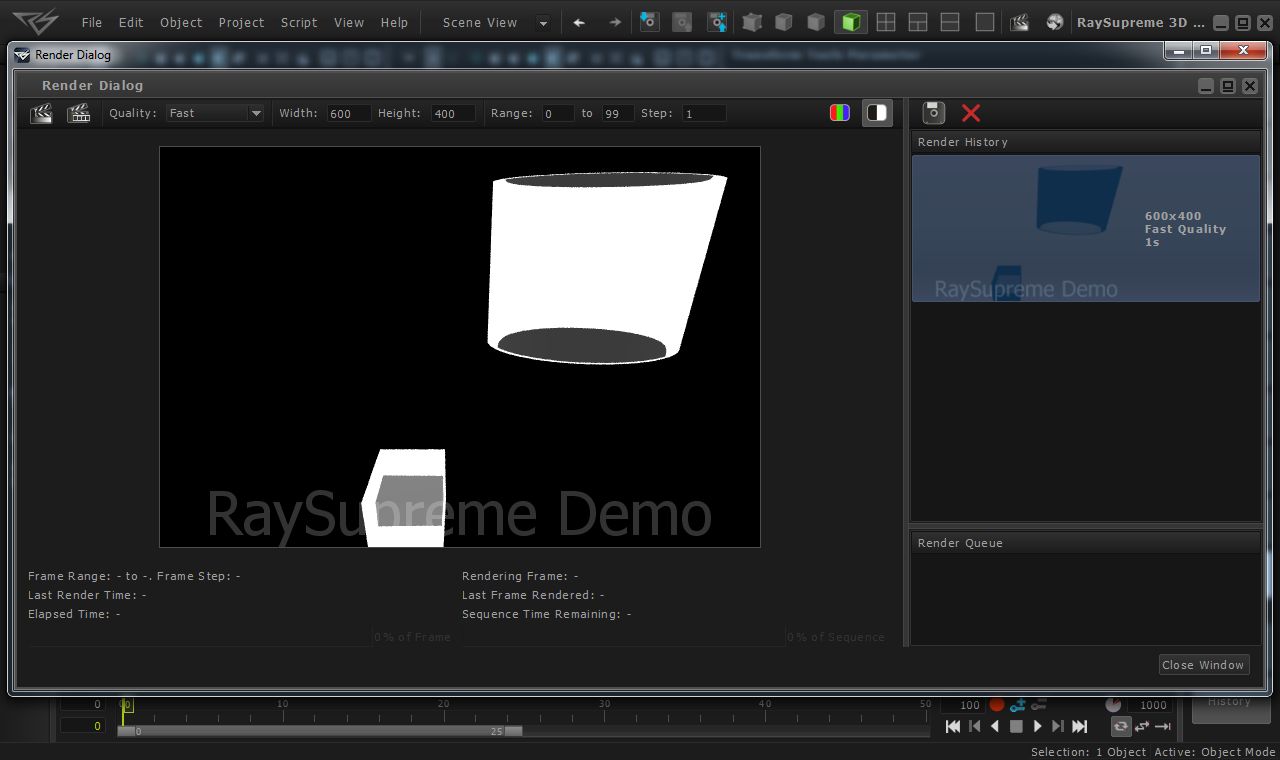Go back with the left arrow icon
Viewport: 1280px width, 760px height.
[579, 22]
